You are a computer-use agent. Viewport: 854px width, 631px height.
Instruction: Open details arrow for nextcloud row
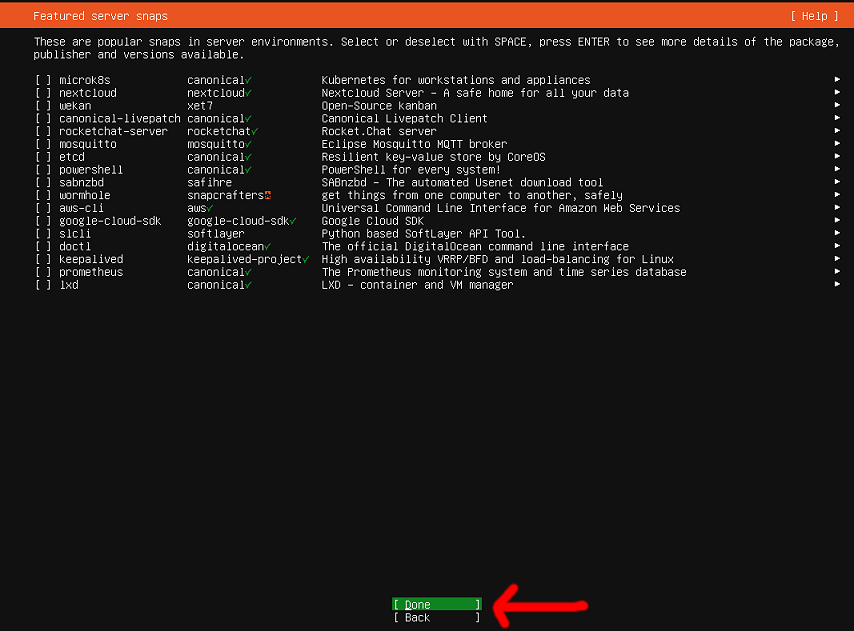pos(837,93)
